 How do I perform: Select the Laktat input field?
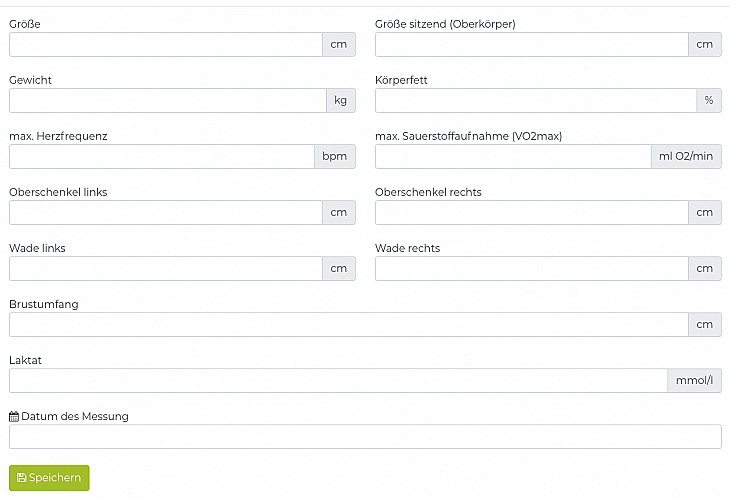click(338, 381)
